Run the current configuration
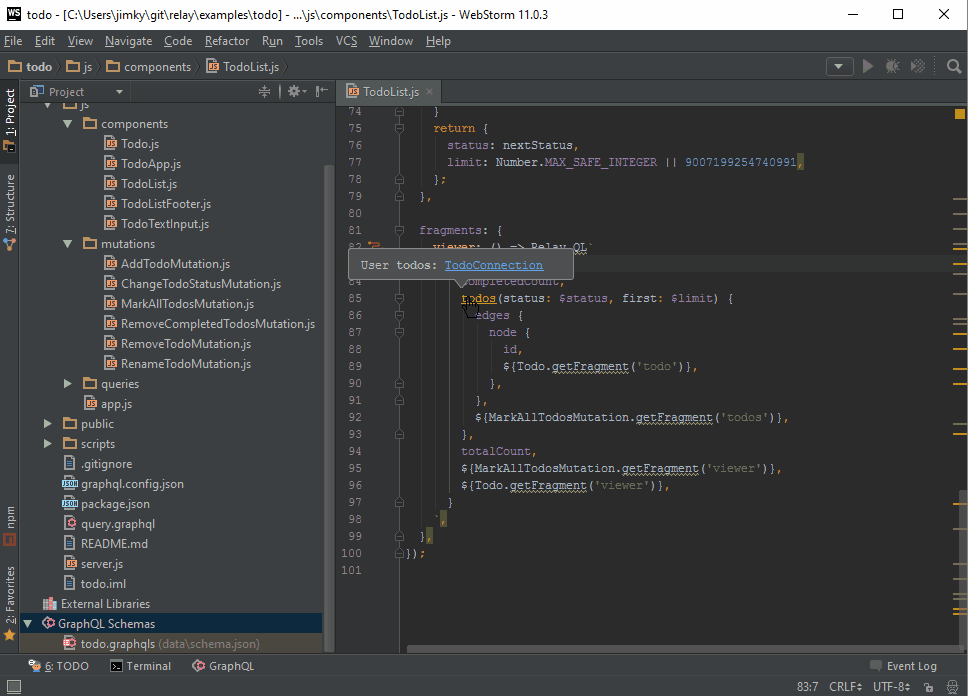This screenshot has width=968, height=696. tap(867, 66)
